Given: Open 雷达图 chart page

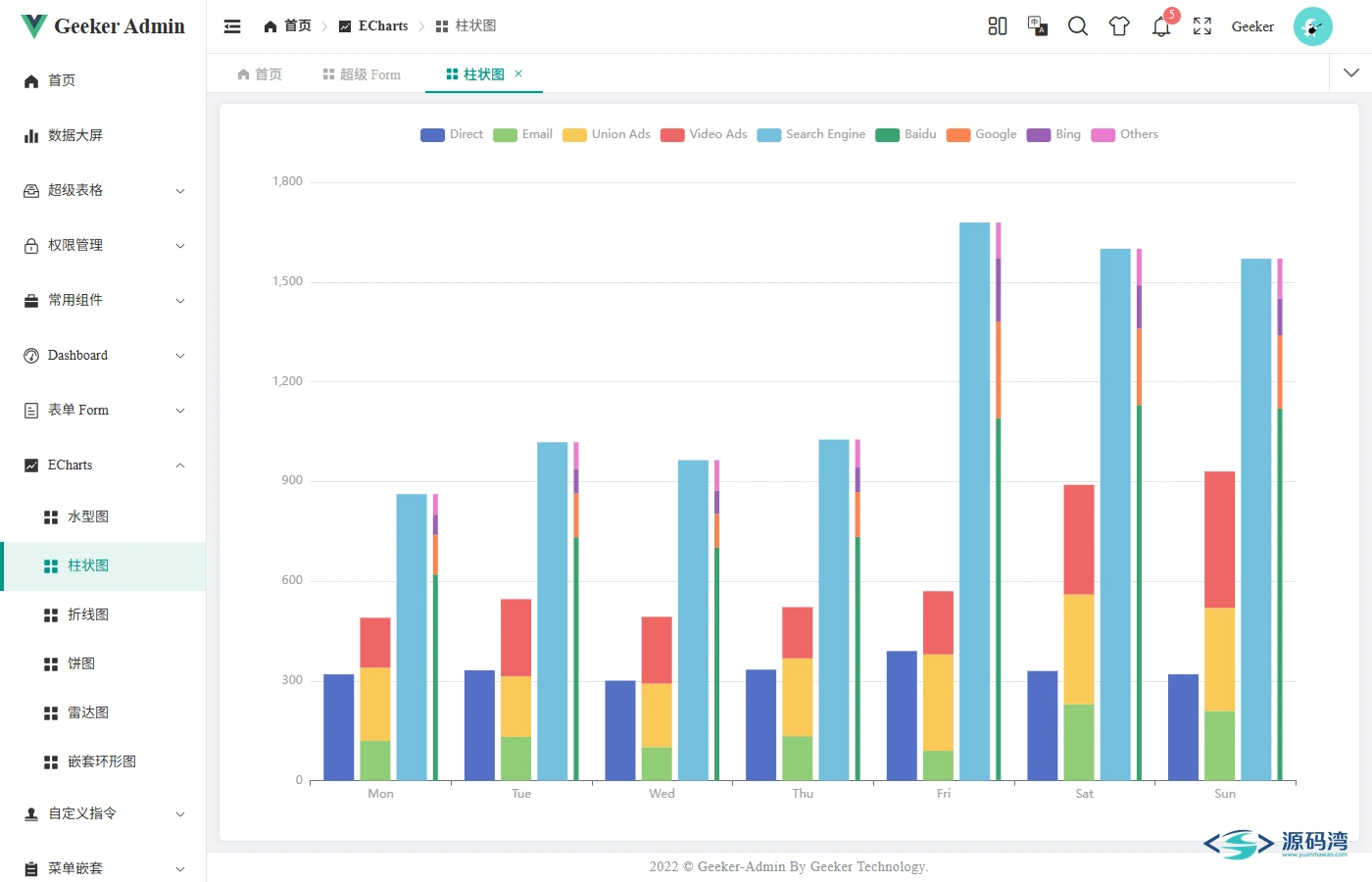Looking at the screenshot, I should (x=103, y=712).
